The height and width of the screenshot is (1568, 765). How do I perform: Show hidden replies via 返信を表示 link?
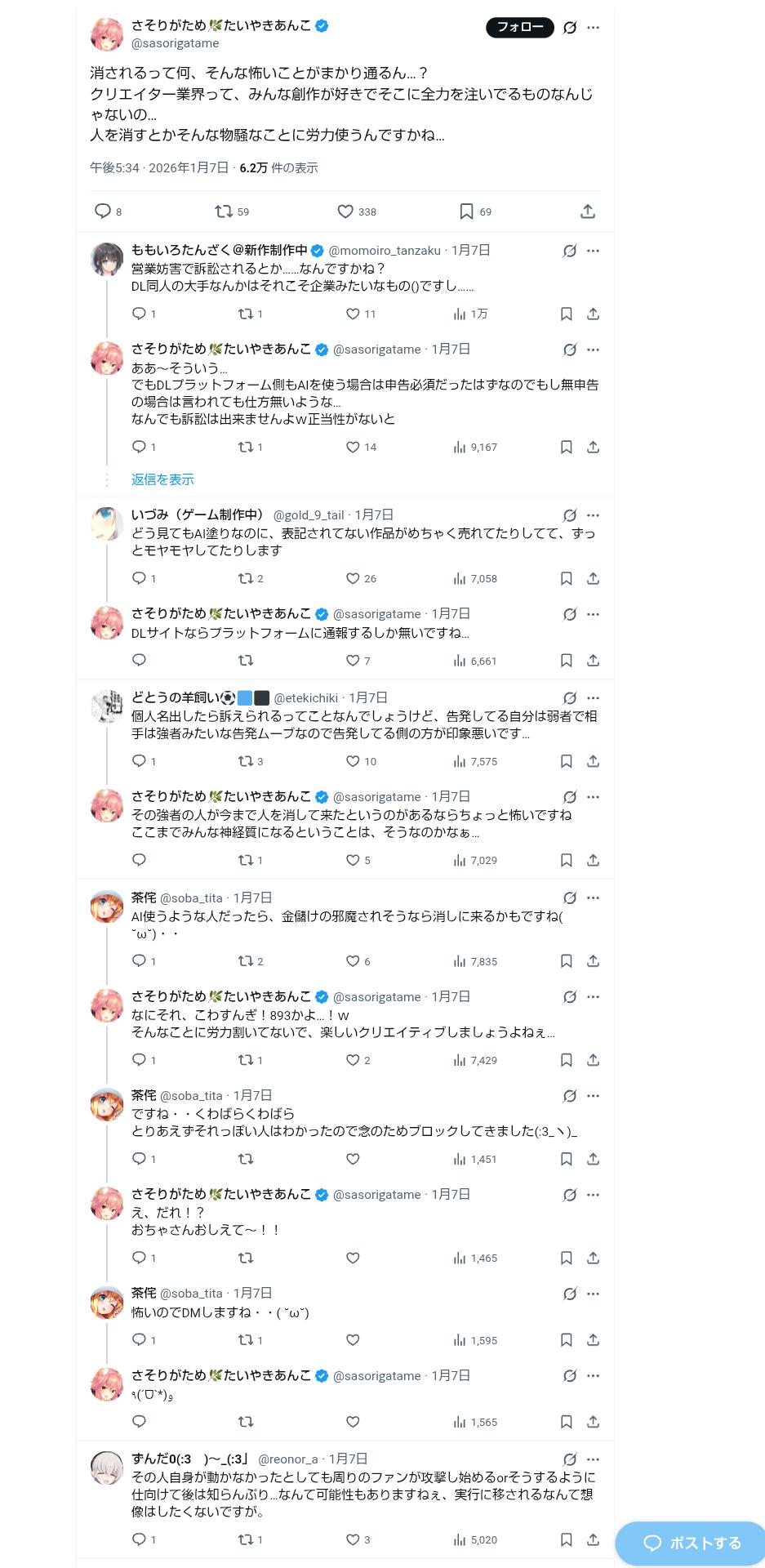tap(162, 479)
